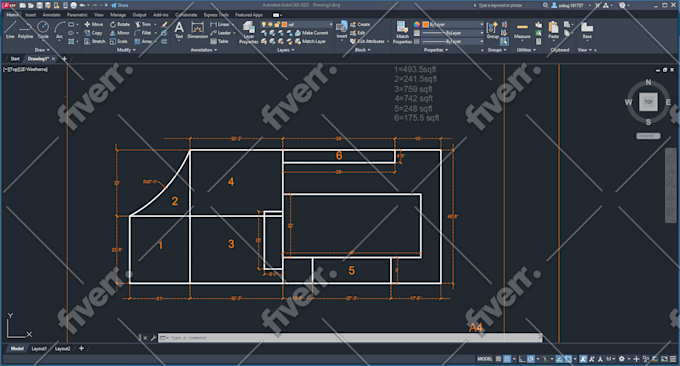Click the Base view button
Viewport: 680px width, 366px height.
click(587, 30)
